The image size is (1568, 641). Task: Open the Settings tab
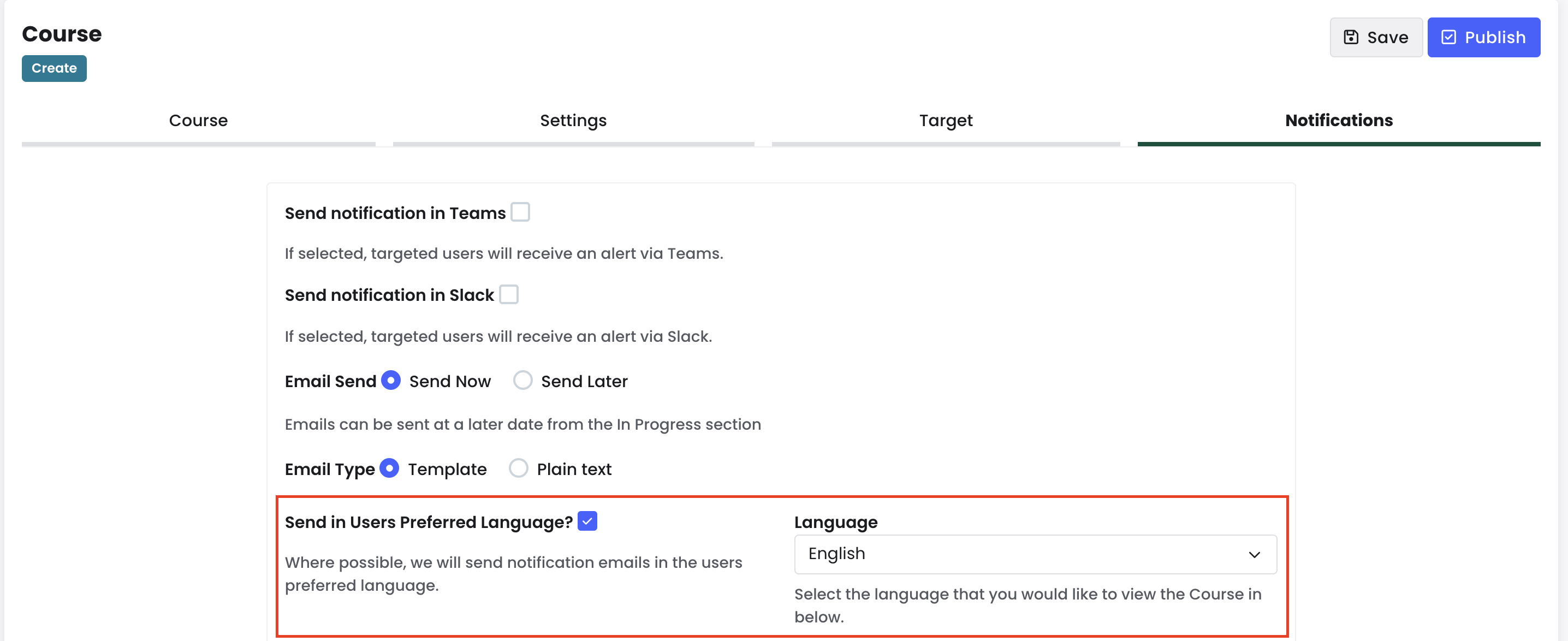pyautogui.click(x=573, y=121)
